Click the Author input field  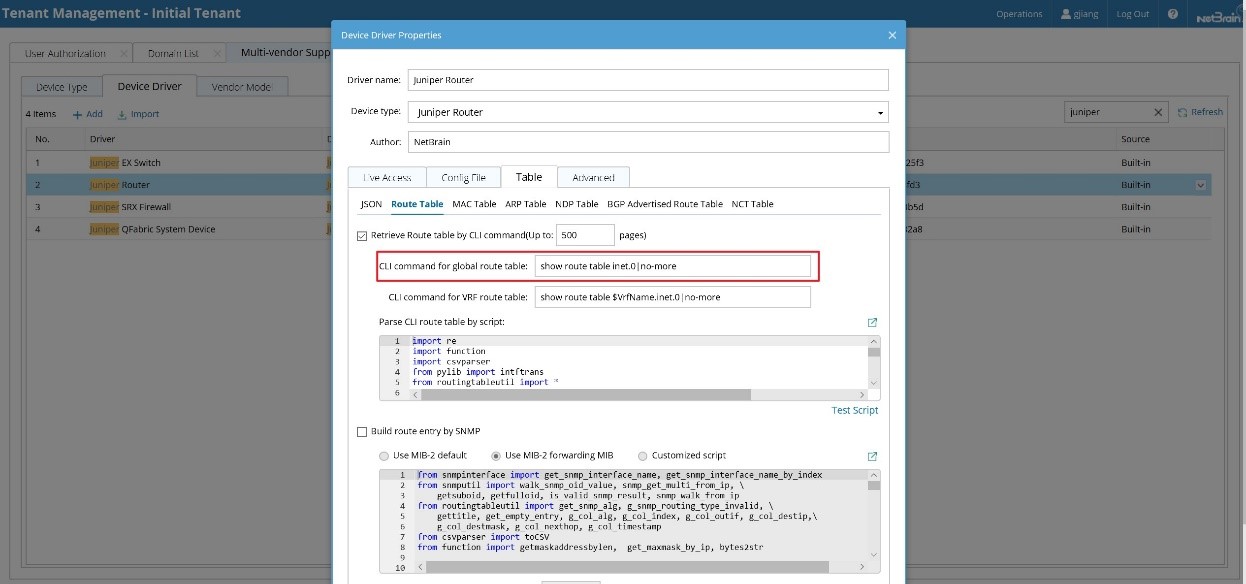(648, 142)
